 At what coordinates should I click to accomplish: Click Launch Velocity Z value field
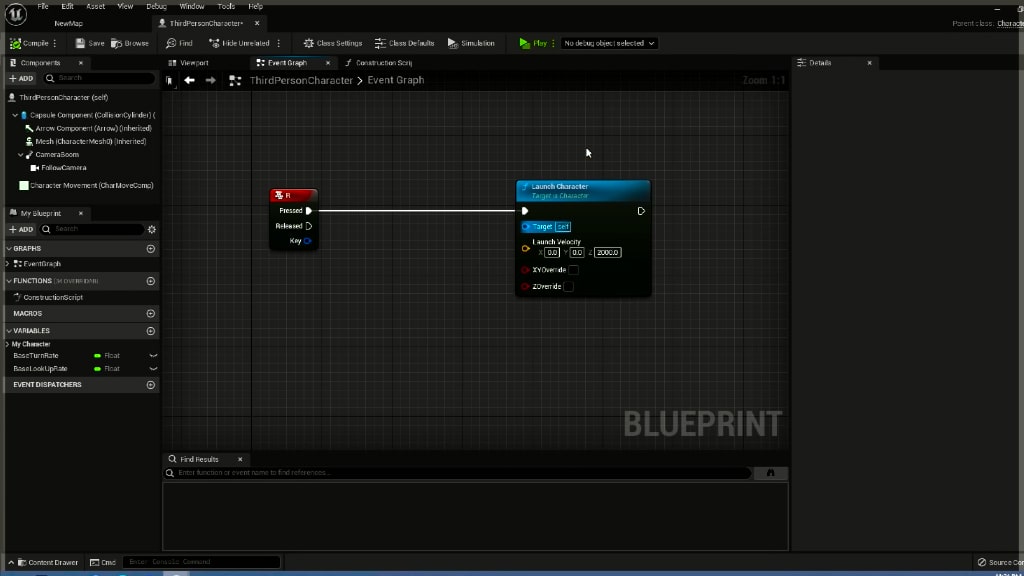[607, 253]
